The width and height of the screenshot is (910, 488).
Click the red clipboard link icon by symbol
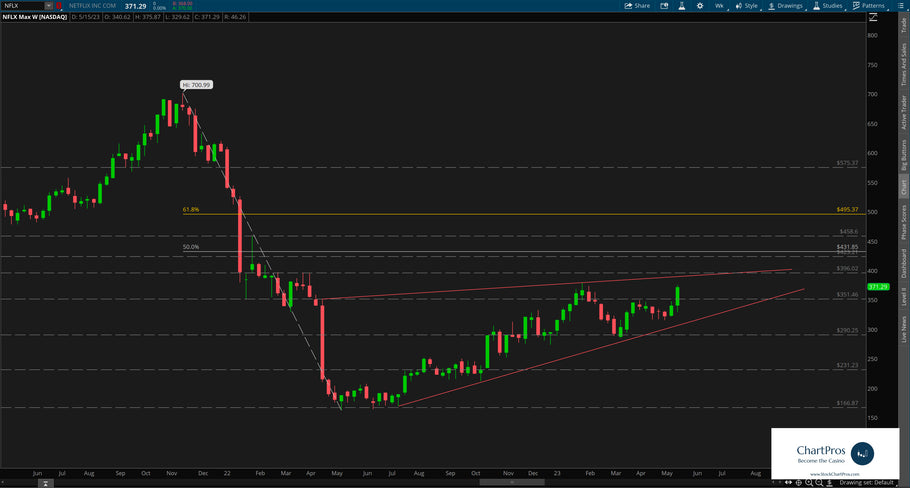click(x=59, y=6)
